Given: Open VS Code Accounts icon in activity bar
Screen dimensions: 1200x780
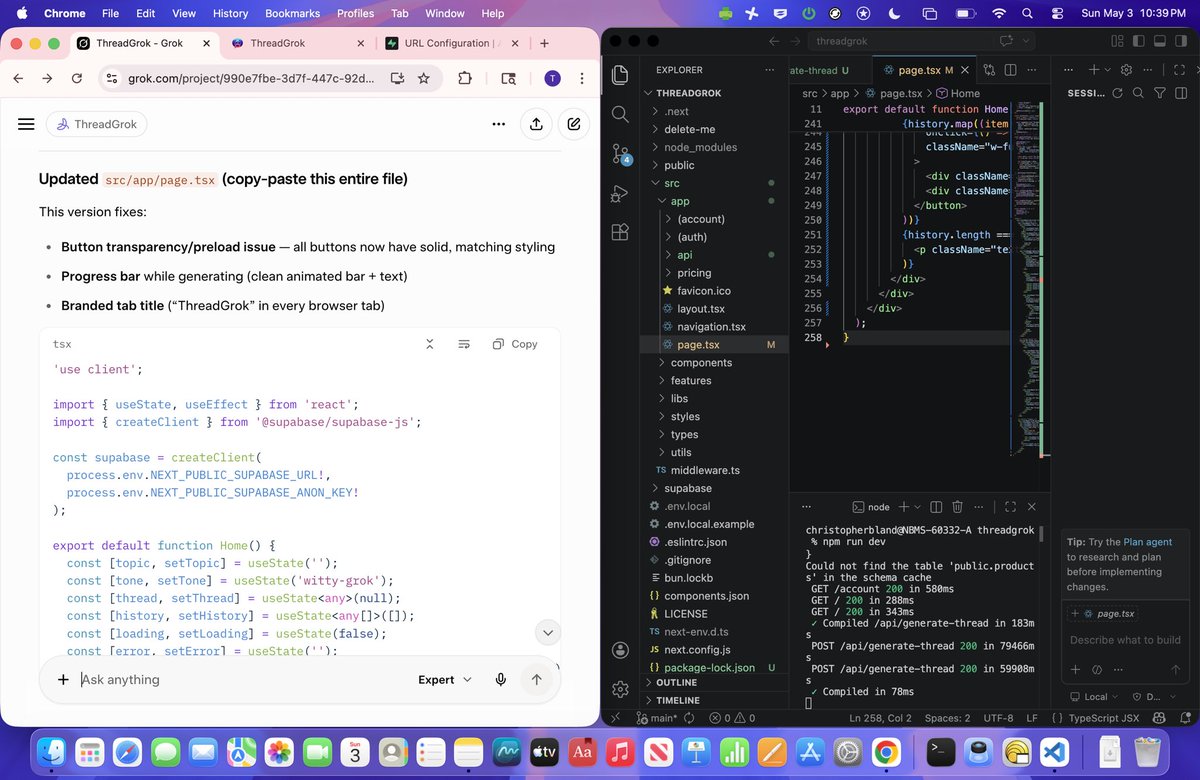Looking at the screenshot, I should tap(620, 650).
